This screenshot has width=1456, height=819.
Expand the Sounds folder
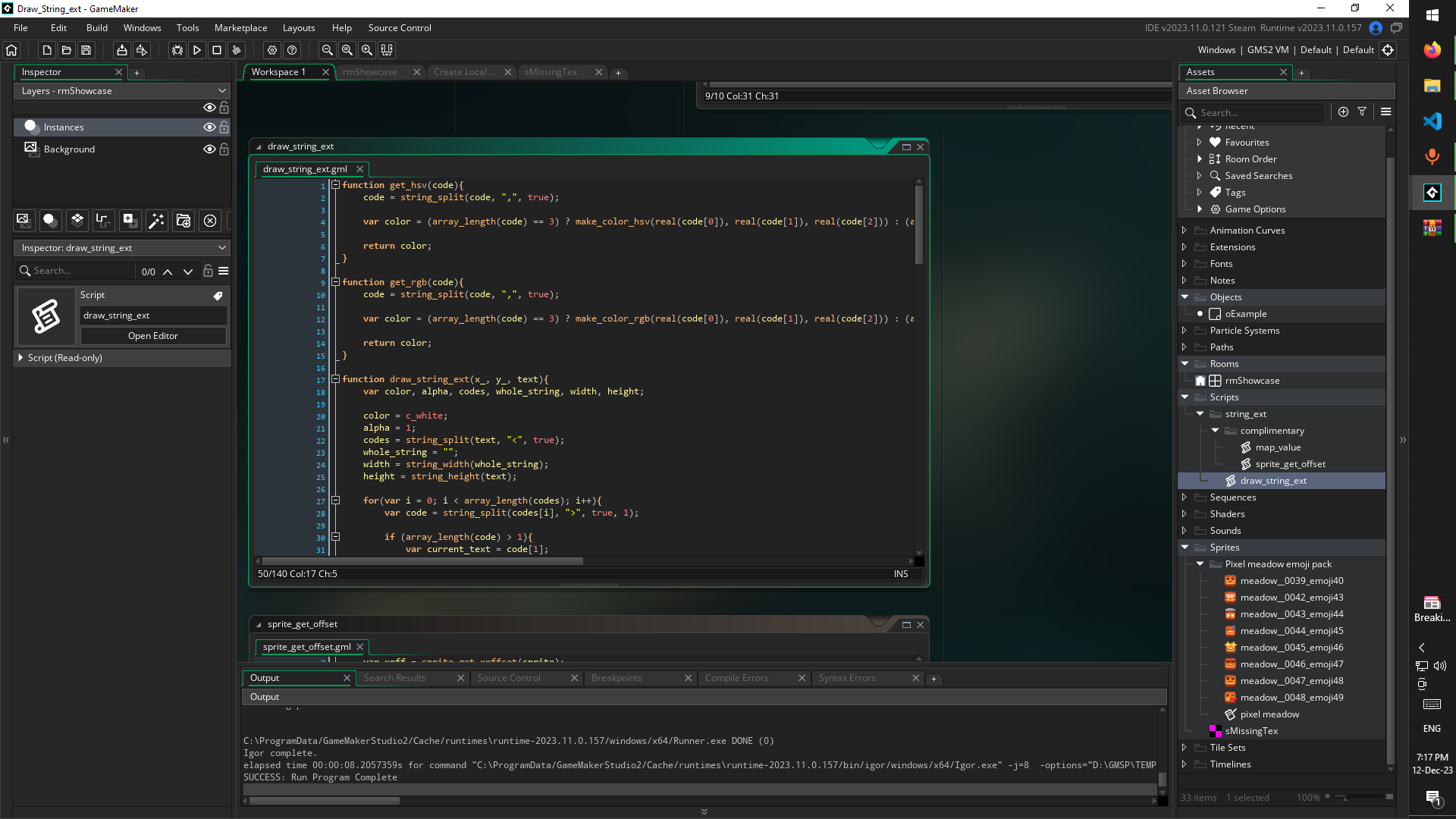(1185, 530)
